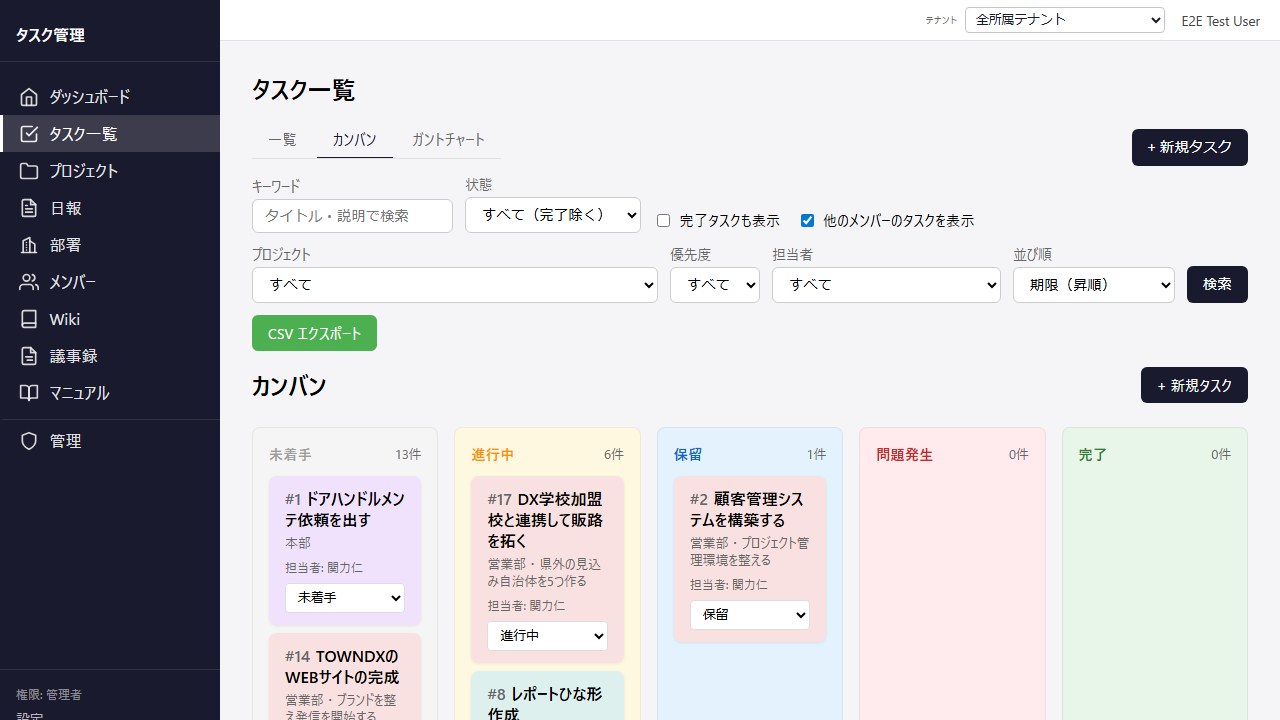Image resolution: width=1280 pixels, height=720 pixels.
Task: Click top 新規タスク button beside tabs
Action: click(x=1190, y=147)
